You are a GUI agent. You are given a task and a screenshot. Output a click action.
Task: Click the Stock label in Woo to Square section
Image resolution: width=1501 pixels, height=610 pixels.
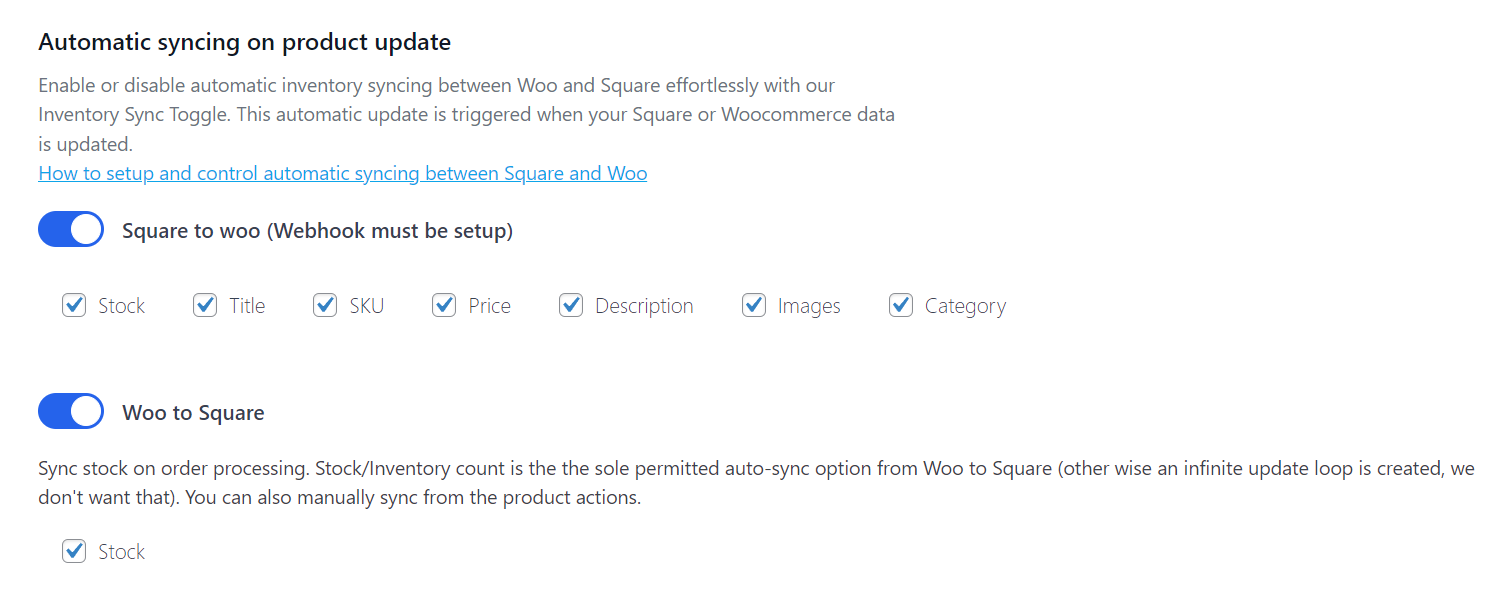[x=120, y=551]
